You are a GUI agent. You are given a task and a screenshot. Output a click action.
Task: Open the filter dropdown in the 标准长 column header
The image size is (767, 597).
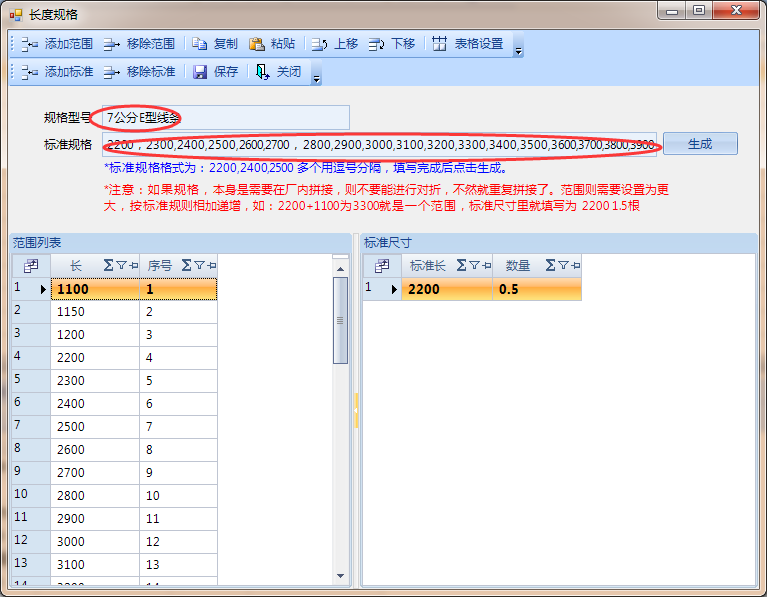coord(475,265)
